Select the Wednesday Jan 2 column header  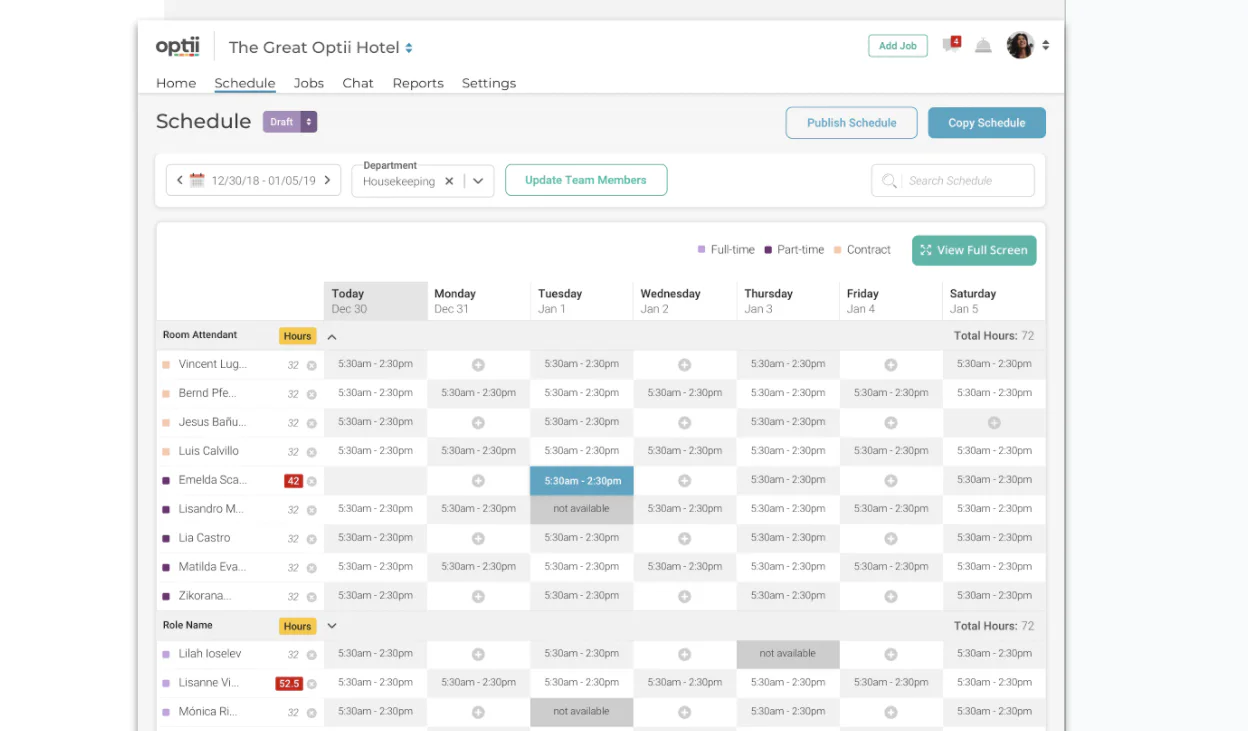point(685,301)
